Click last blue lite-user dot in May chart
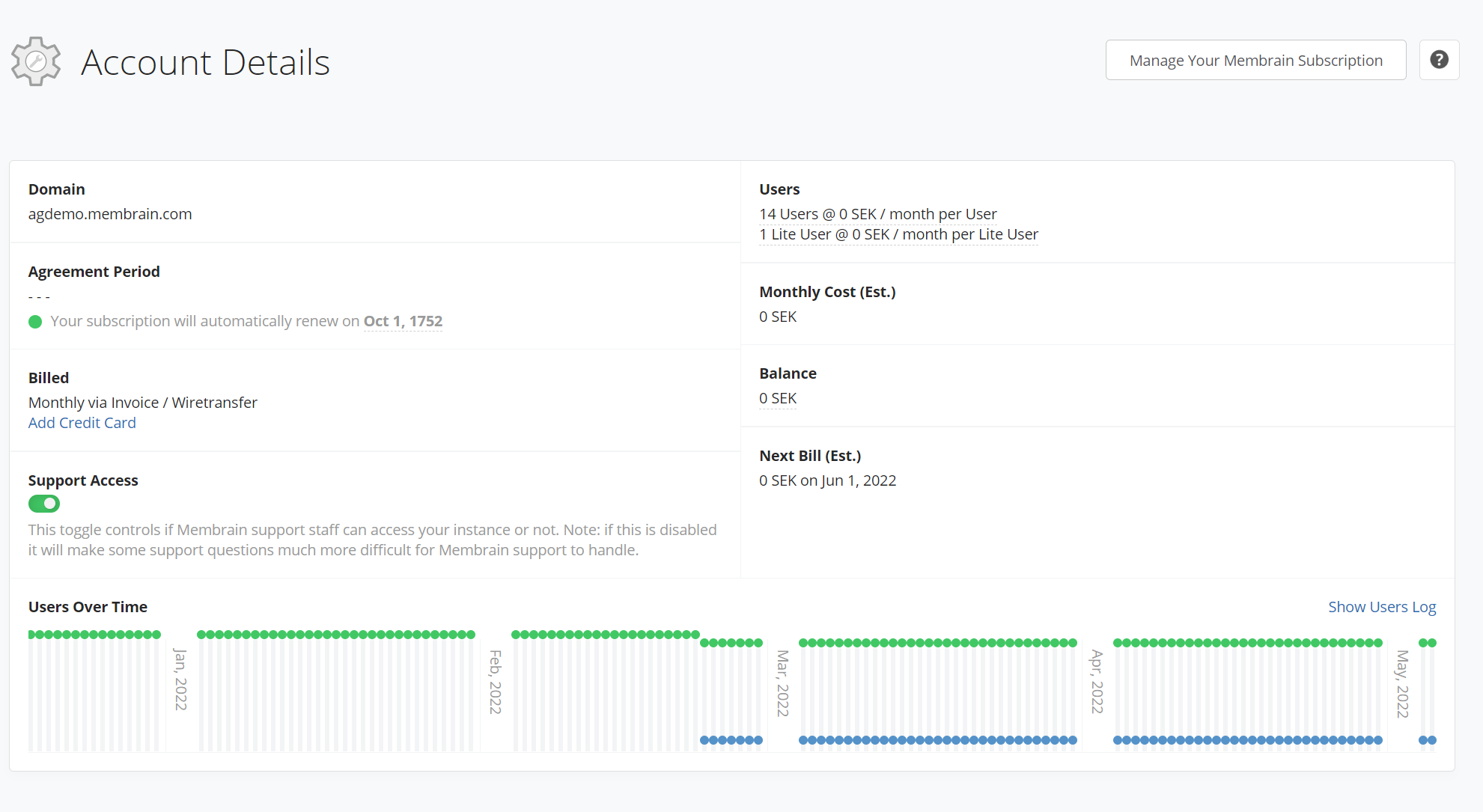This screenshot has width=1483, height=812. [1432, 740]
